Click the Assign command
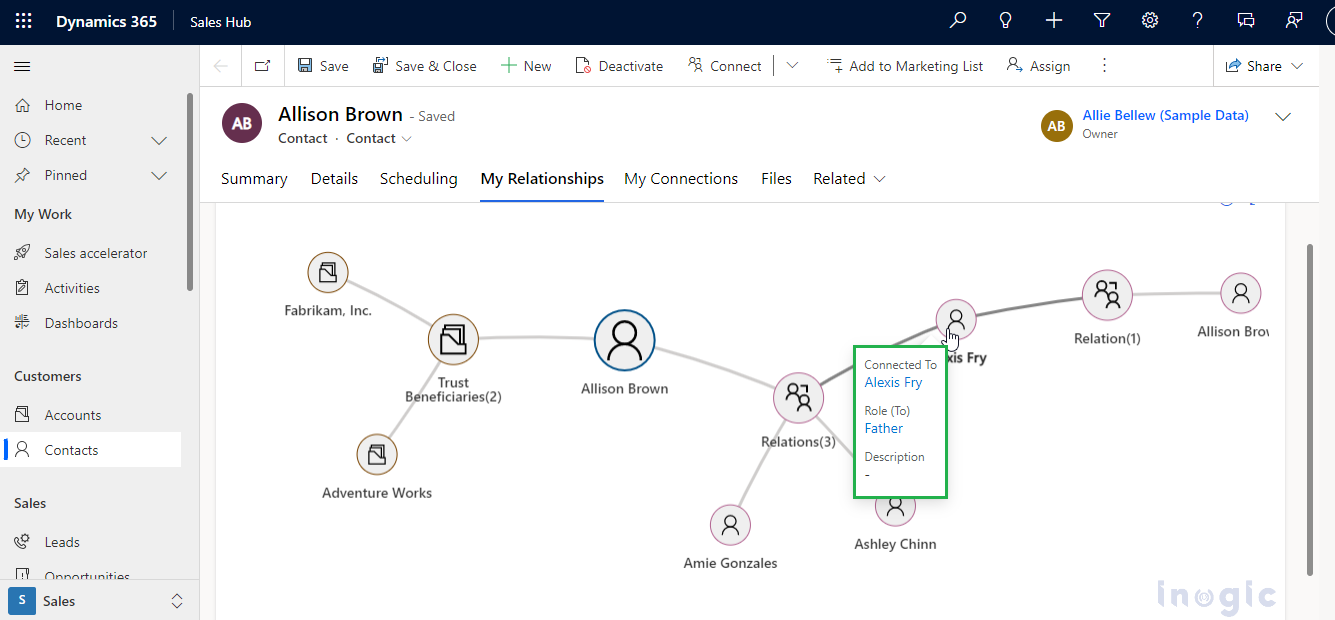The width and height of the screenshot is (1335, 620). tap(1038, 66)
